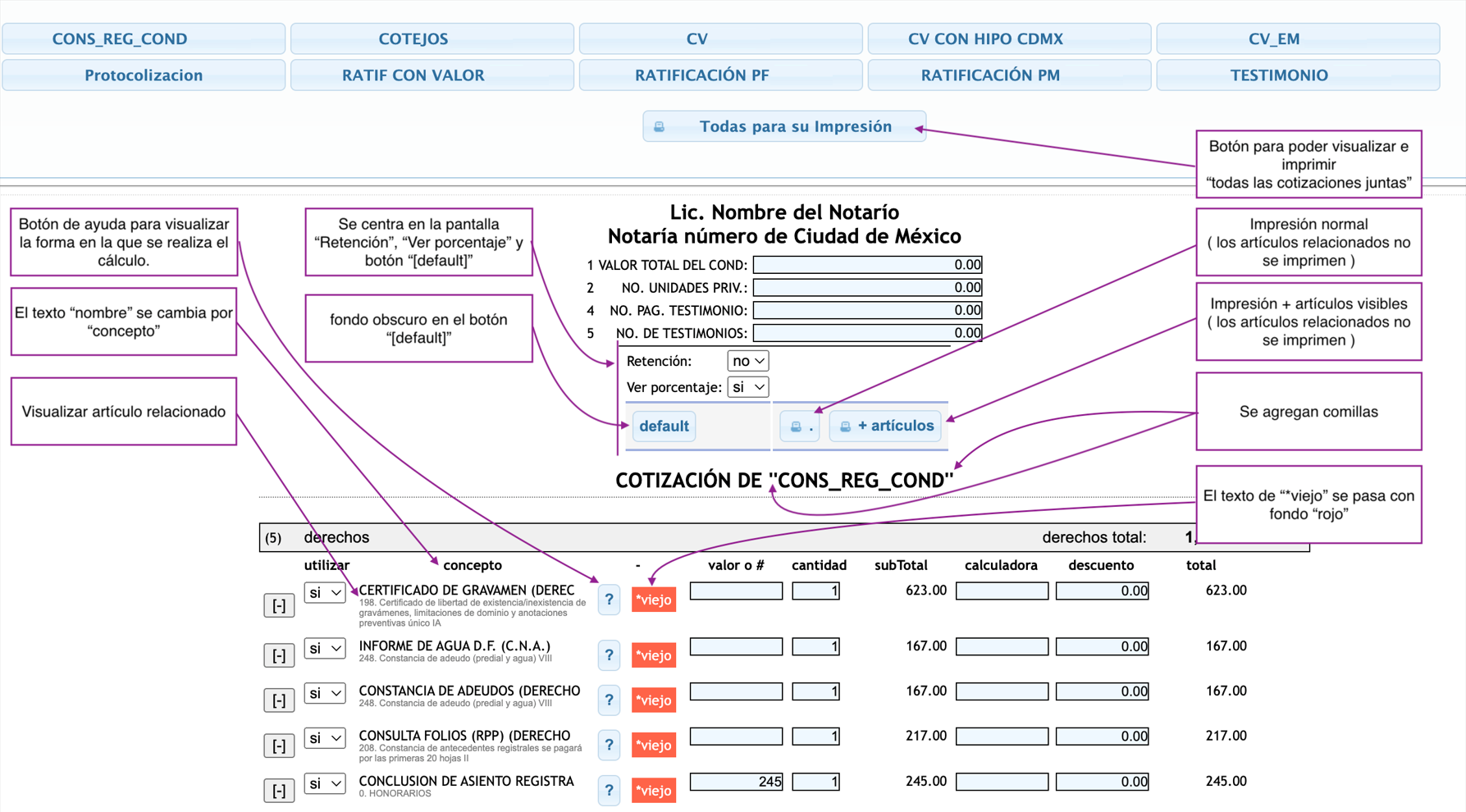Click 'INFORME DE AGUA D.F. (C.N.A.)' concept text
The height and width of the screenshot is (812, 1466).
454,646
